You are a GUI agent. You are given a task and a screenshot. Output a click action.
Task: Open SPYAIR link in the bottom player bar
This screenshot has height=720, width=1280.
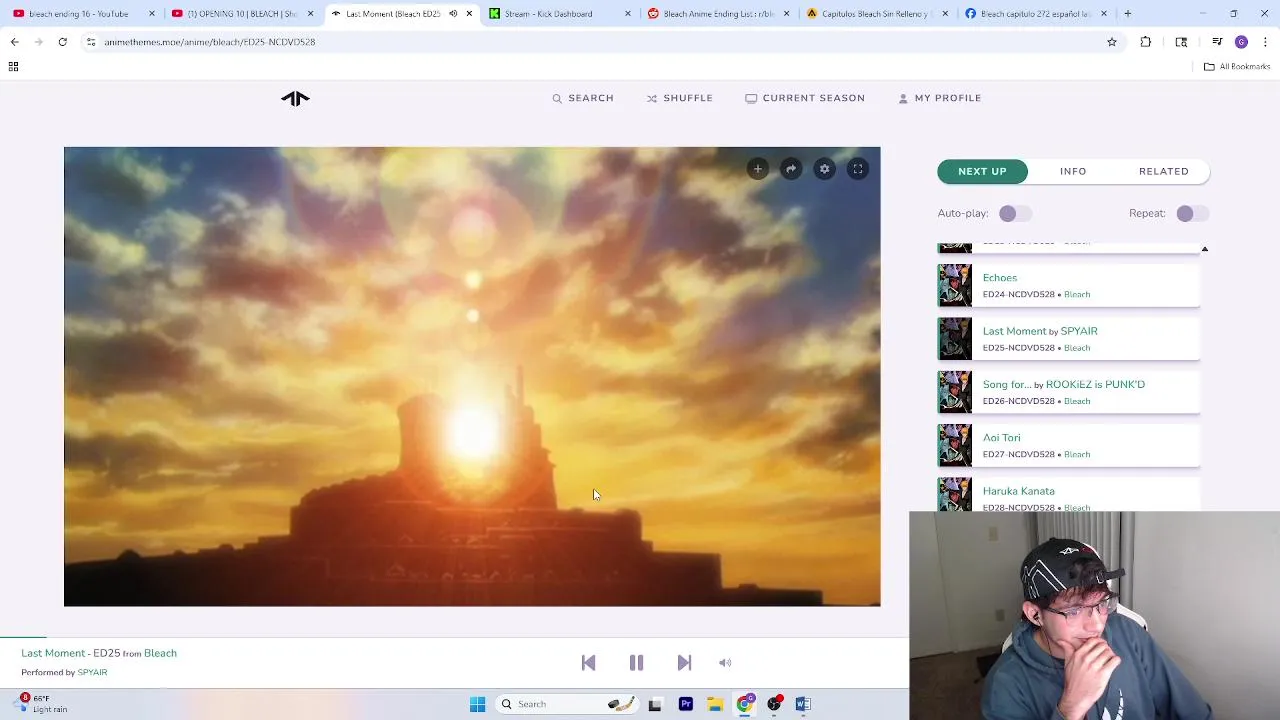coord(92,672)
